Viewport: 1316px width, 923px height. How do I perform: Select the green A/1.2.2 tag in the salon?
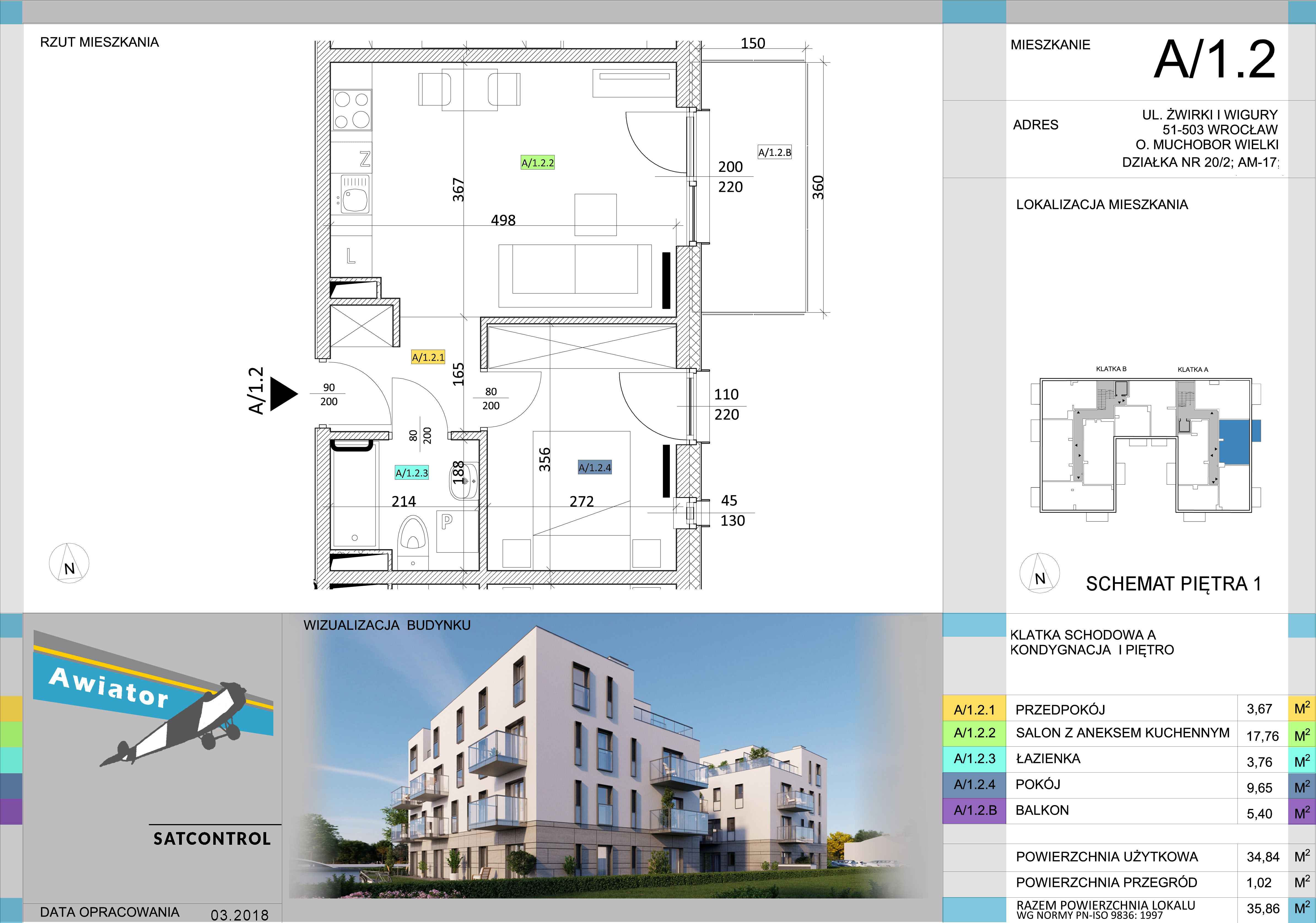pyautogui.click(x=538, y=163)
